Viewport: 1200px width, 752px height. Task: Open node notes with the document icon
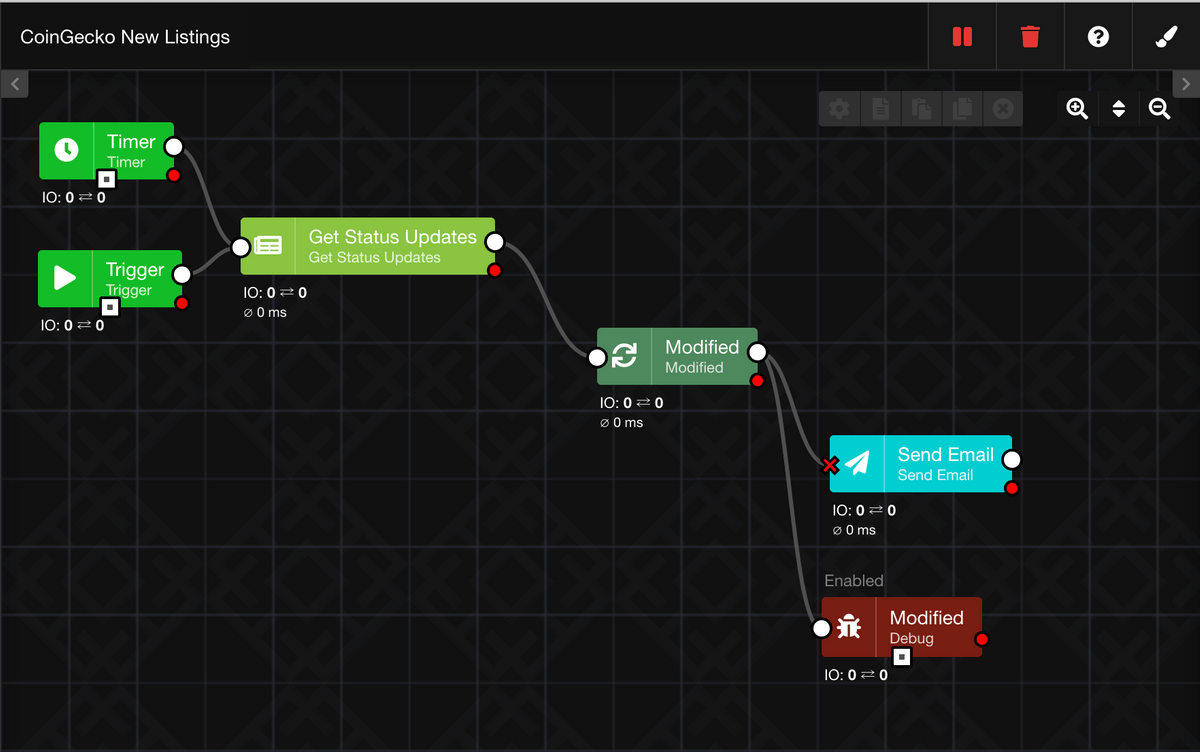tap(880, 109)
